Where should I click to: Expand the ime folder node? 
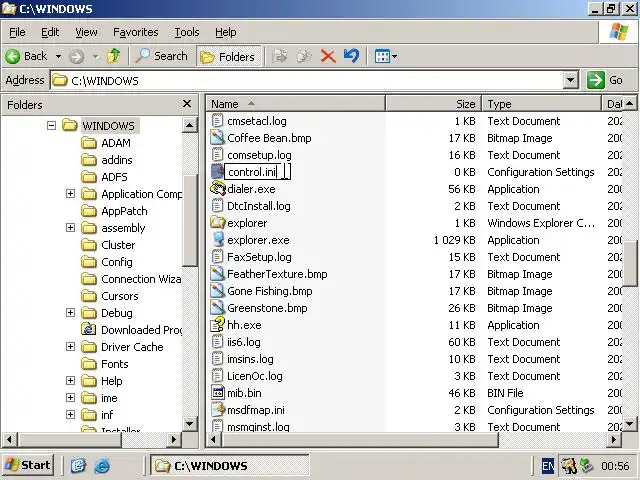[x=70, y=398]
